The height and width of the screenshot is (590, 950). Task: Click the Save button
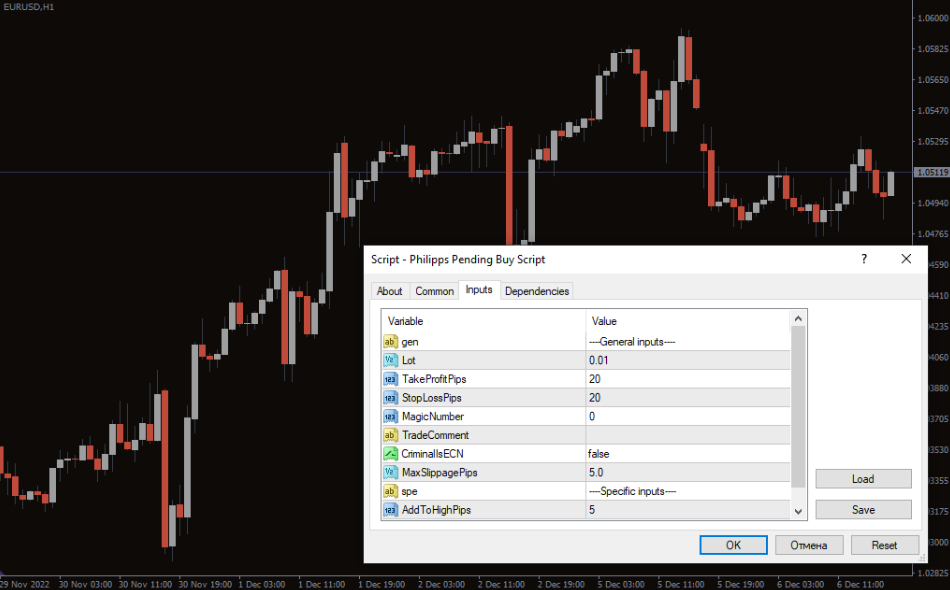[x=863, y=510]
